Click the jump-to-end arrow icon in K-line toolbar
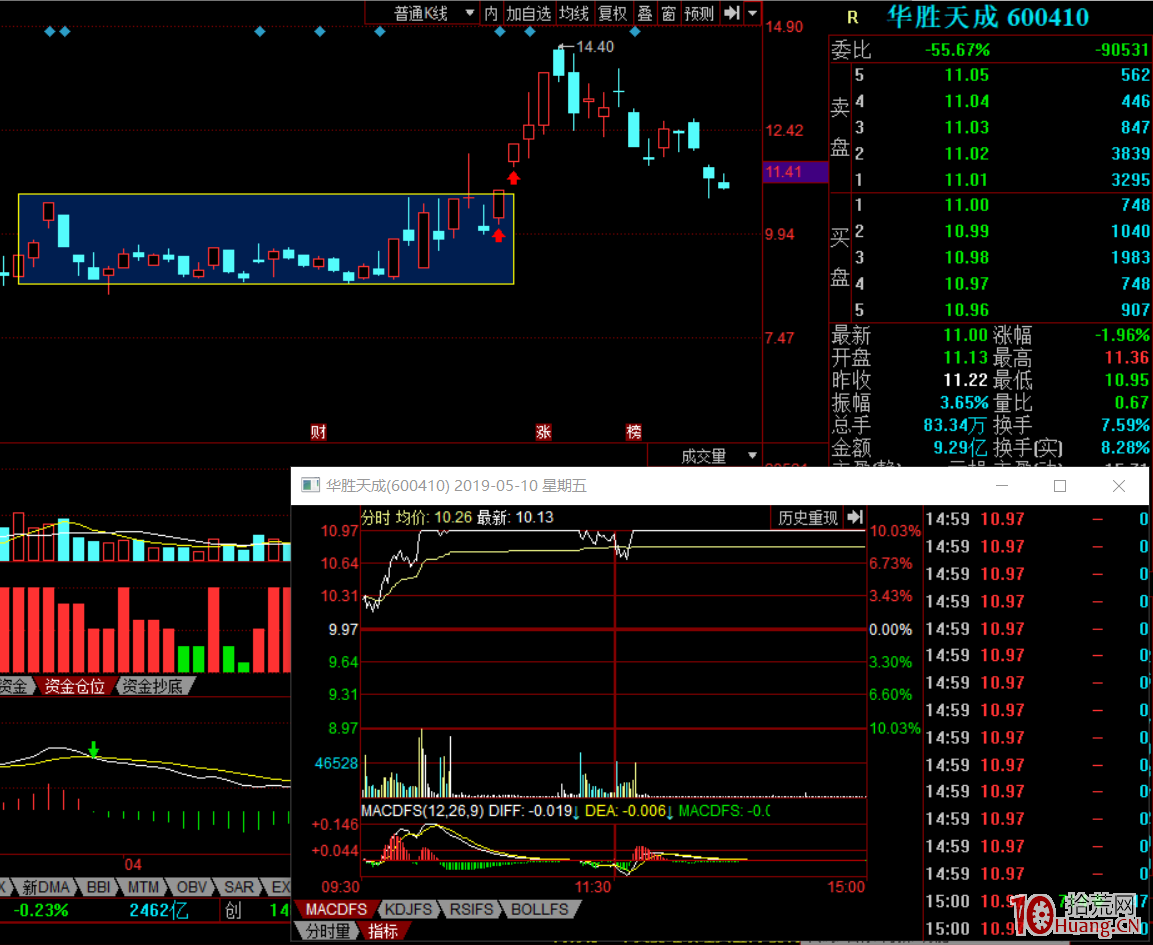The image size is (1153, 945). [731, 13]
